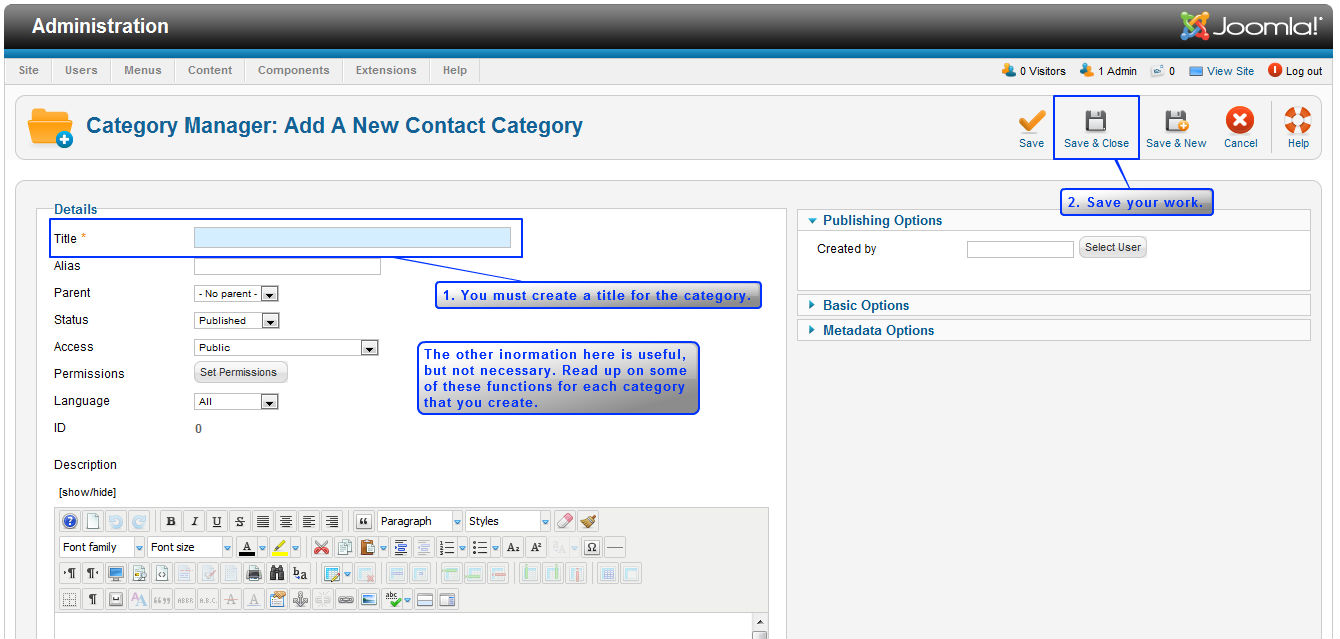Screen dimensions: 1340x639
Task: Toggle bold formatting in the editor
Action: point(171,521)
